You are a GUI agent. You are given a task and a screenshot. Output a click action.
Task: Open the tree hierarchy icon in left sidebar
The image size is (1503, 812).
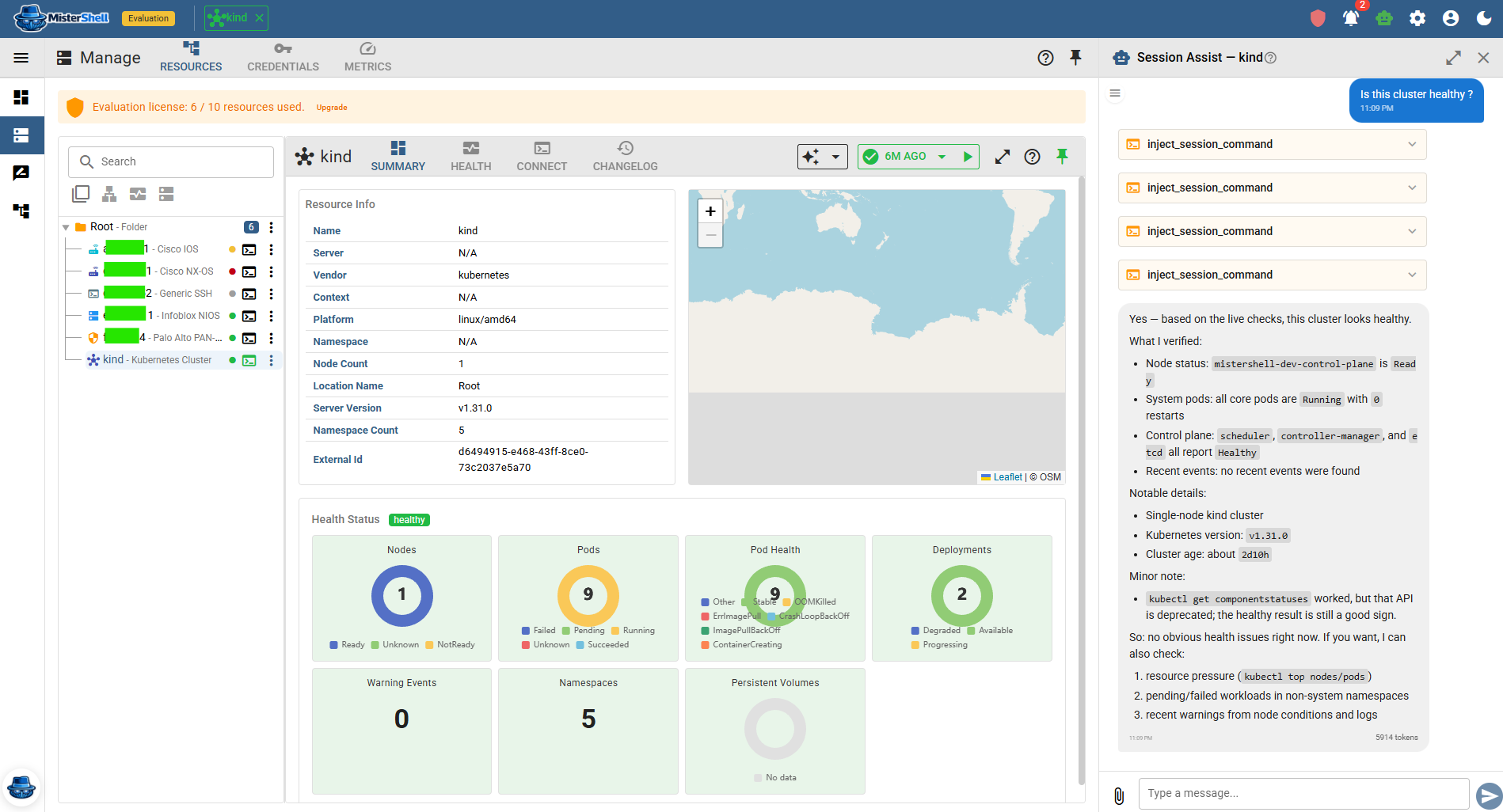point(21,211)
